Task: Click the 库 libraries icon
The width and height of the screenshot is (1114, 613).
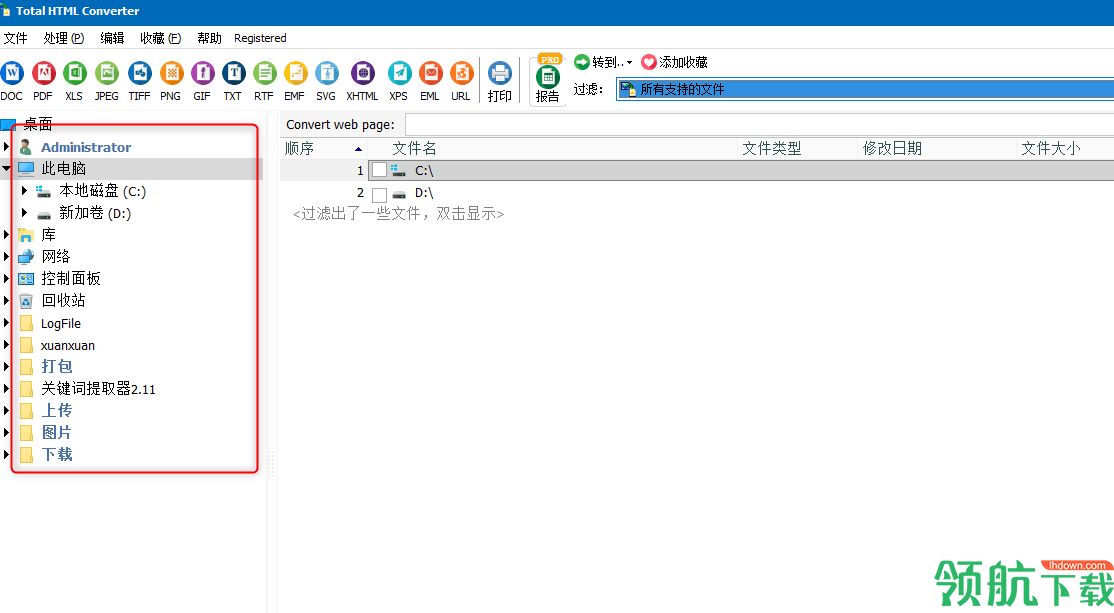Action: pyautogui.click(x=26, y=234)
